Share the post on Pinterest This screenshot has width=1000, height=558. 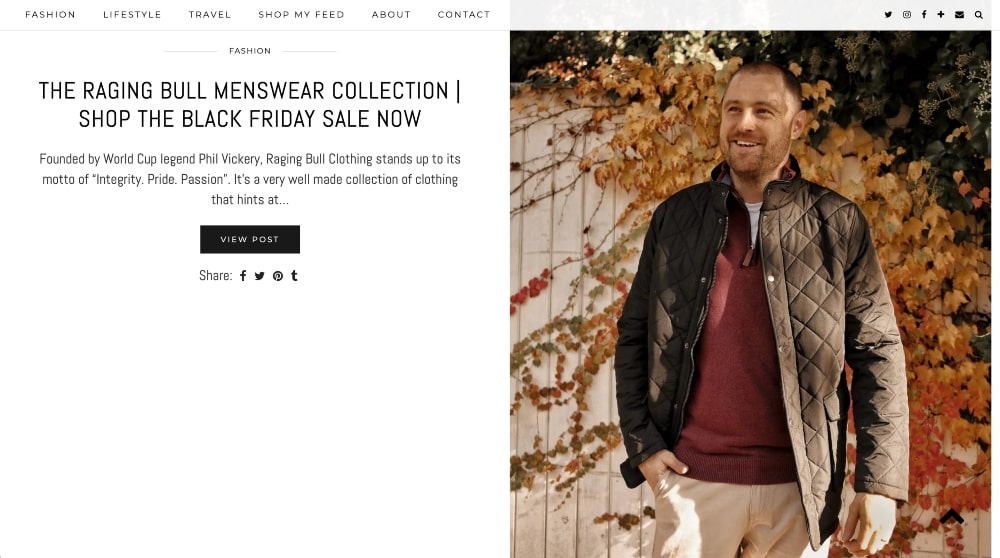278,276
